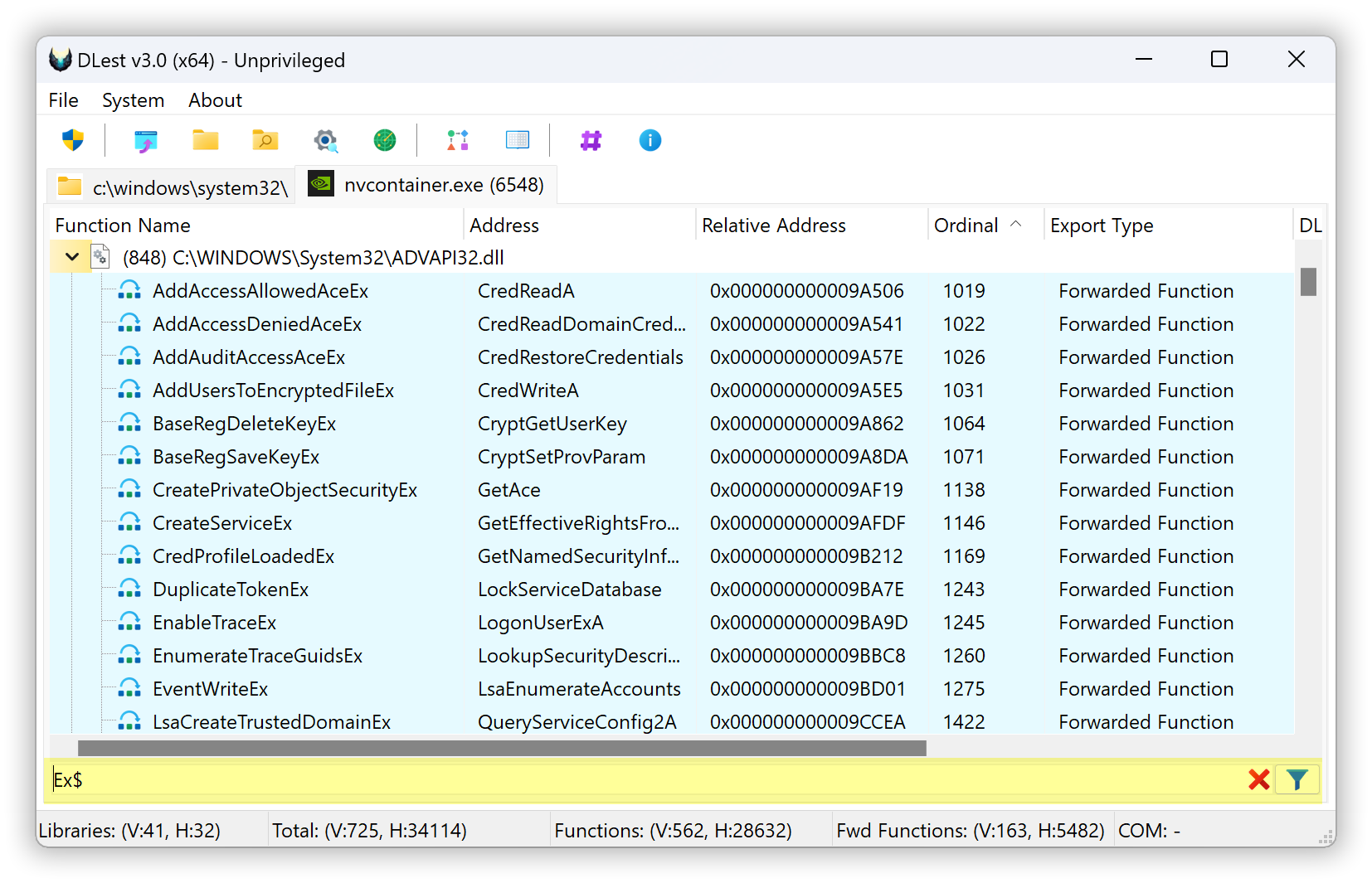The width and height of the screenshot is (1372, 883).
Task: Click the purple hash toolbar icon
Action: pos(590,140)
